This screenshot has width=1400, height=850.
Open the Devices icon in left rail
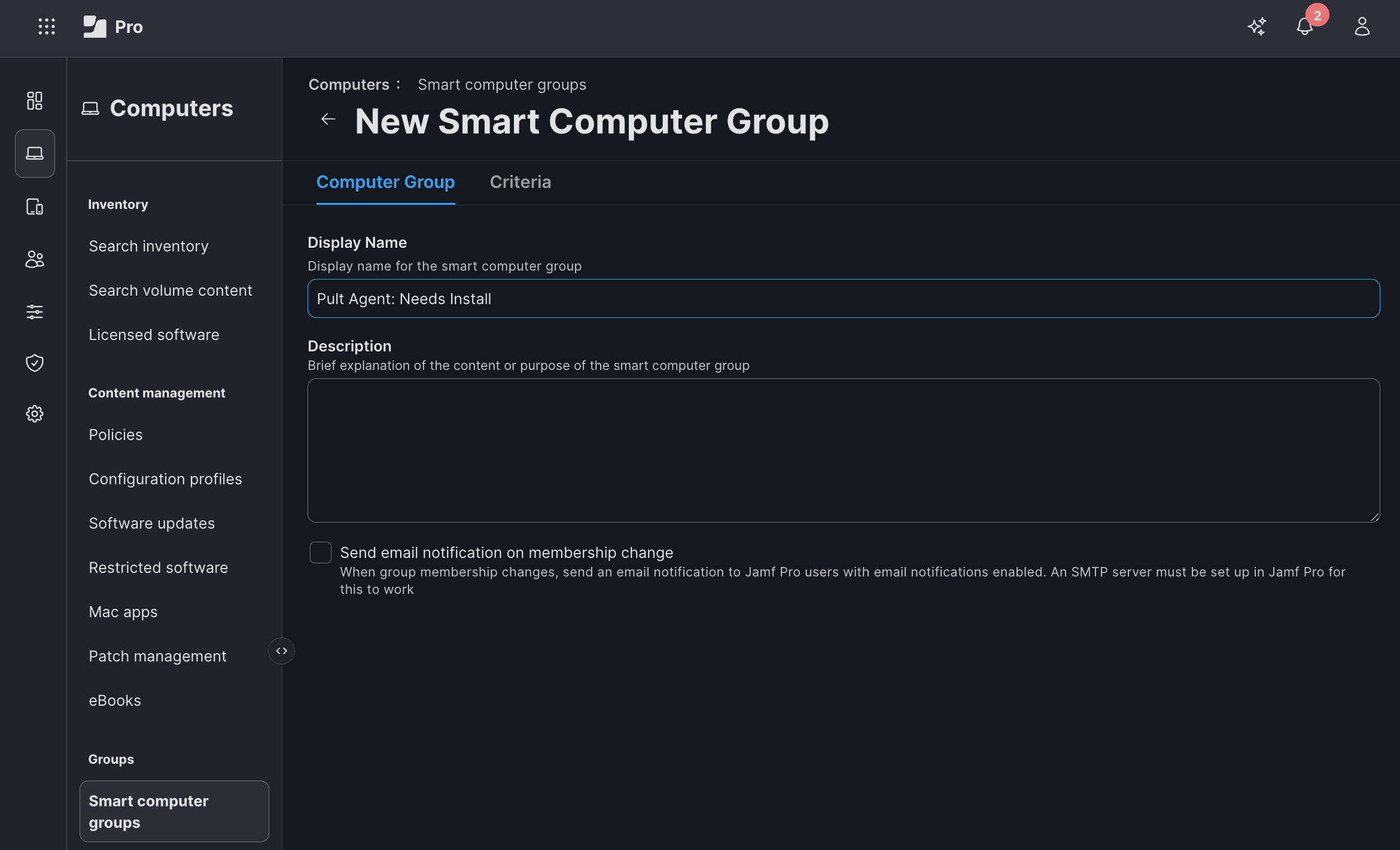tap(35, 207)
